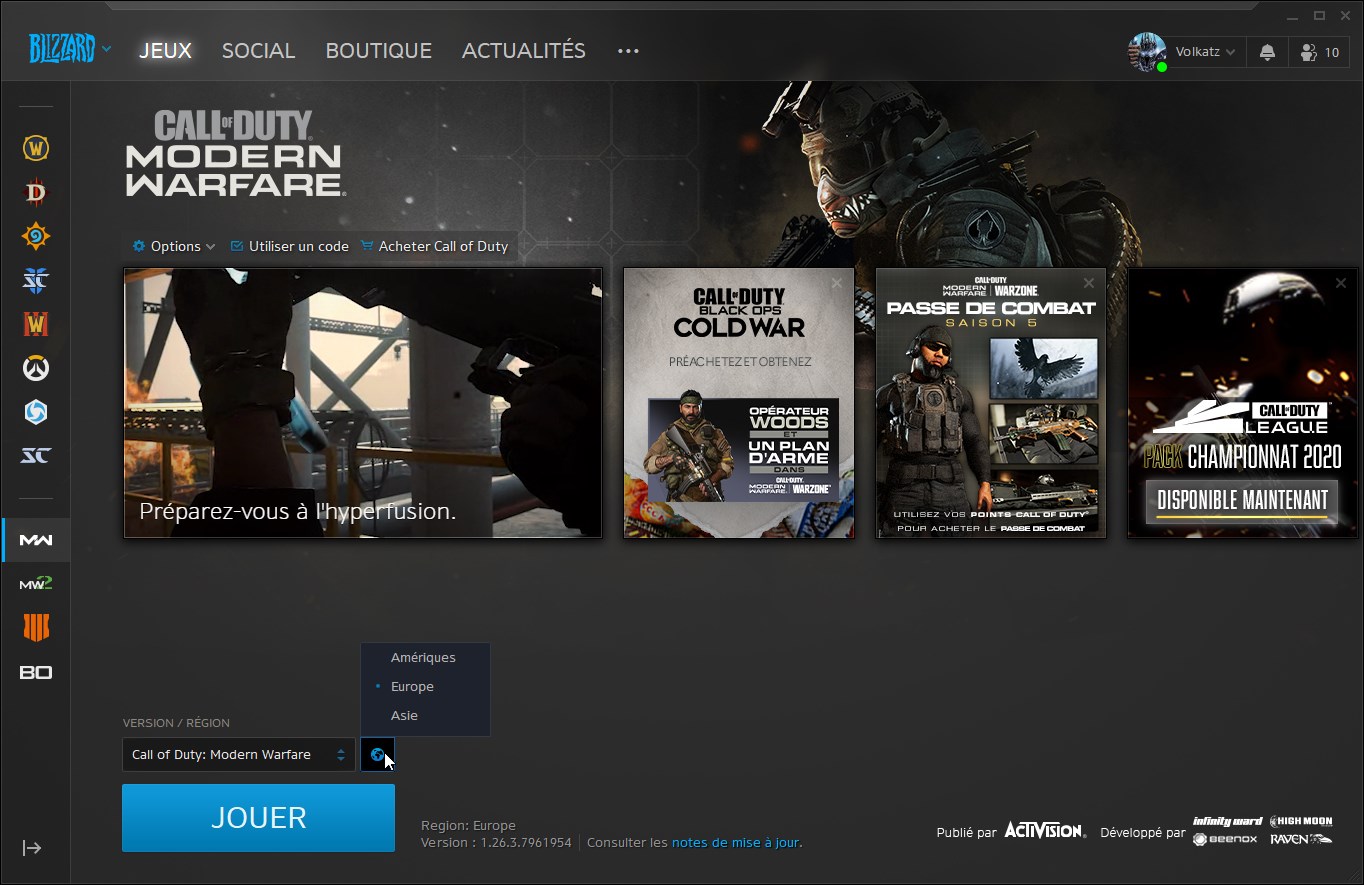The width and height of the screenshot is (1364, 885).
Task: Open the Options dropdown
Action: coord(172,245)
